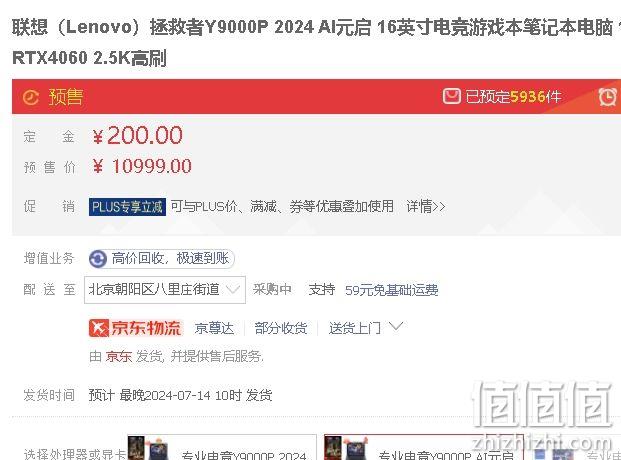Screen dimensions: 621x460
Task: Click the reservation bag icon
Action: point(451,96)
